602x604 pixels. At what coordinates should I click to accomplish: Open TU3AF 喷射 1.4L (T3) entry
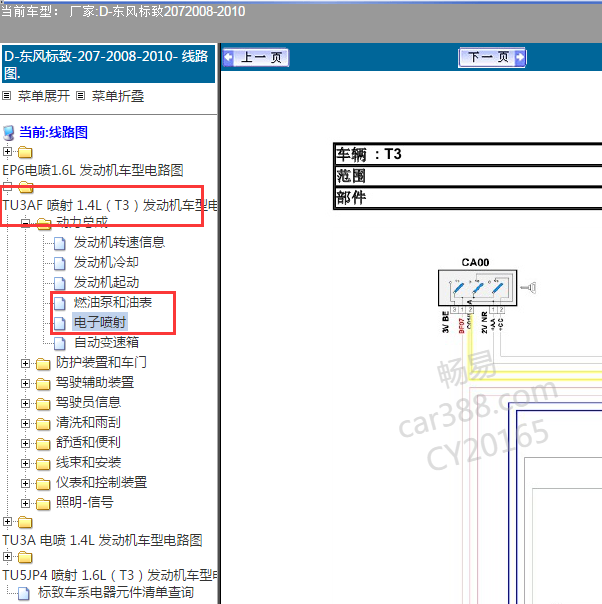109,205
